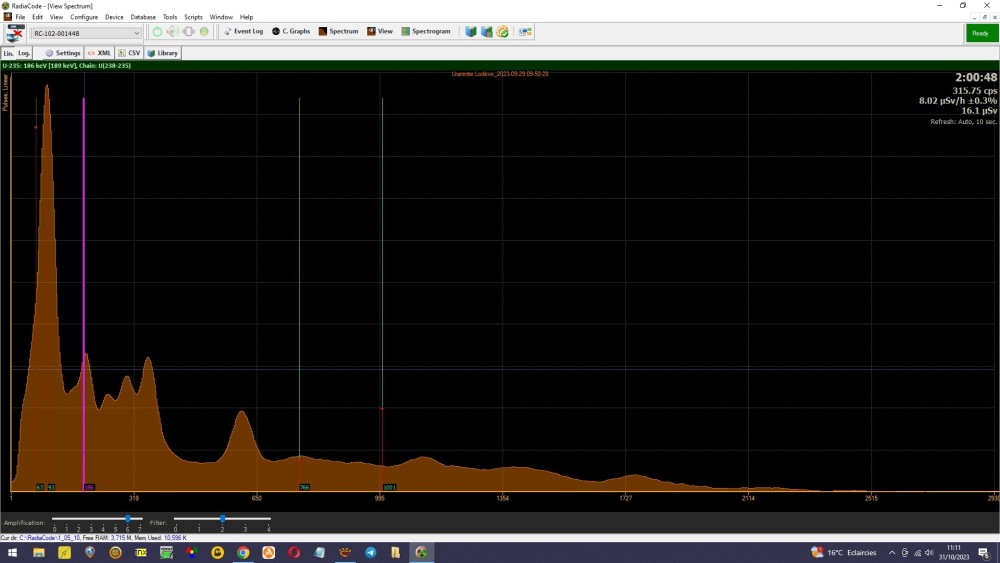Viewport: 1000px width, 563px height.
Task: Open the Spectrogram view
Action: 426,32
